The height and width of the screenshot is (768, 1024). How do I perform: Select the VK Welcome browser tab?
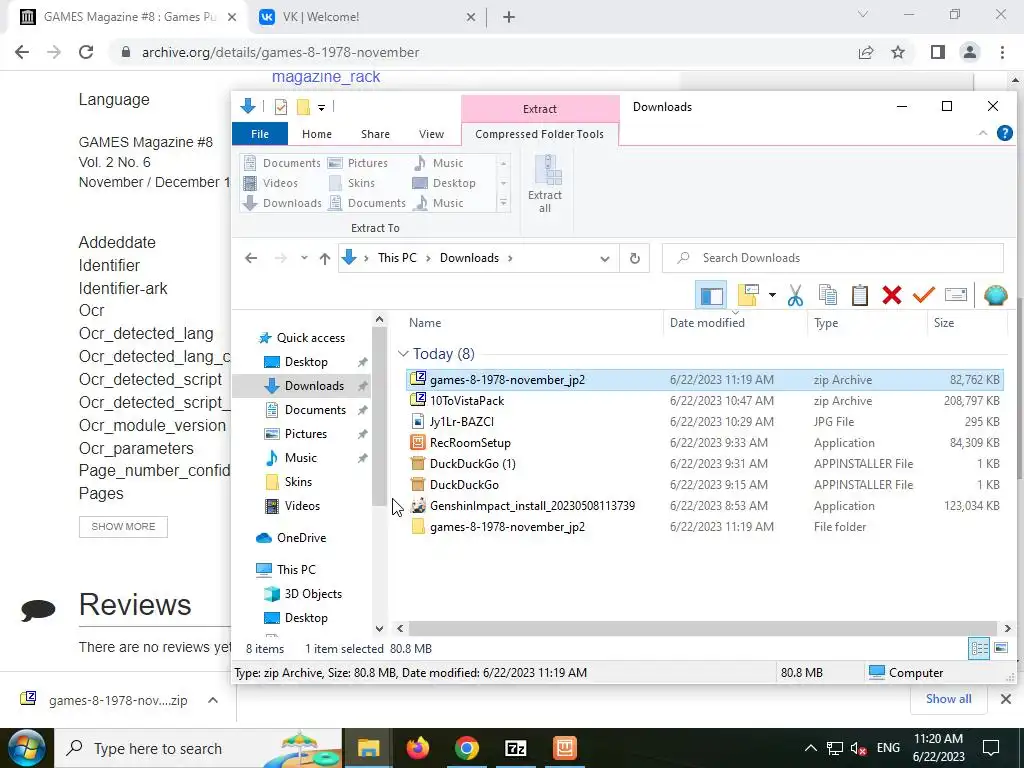tap(368, 17)
